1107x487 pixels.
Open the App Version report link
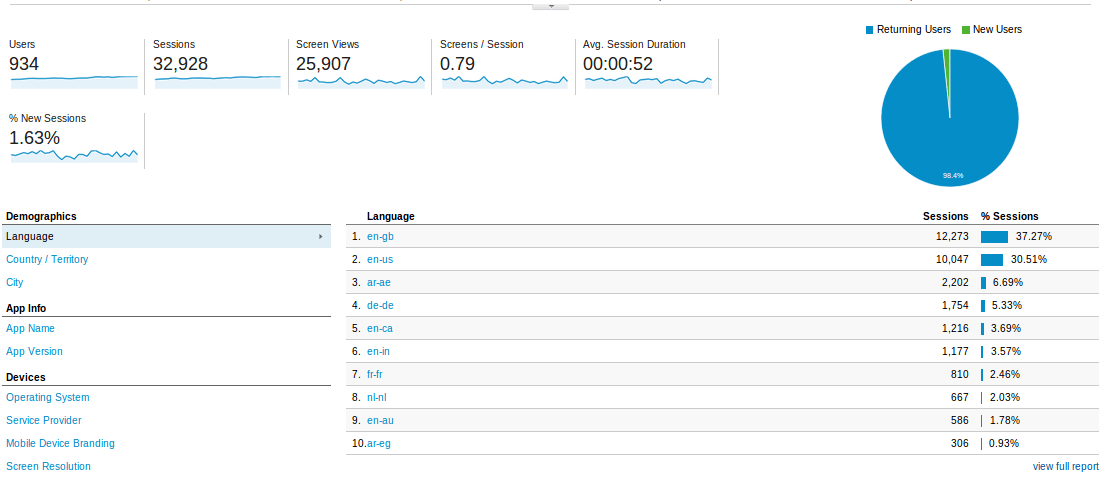(35, 351)
